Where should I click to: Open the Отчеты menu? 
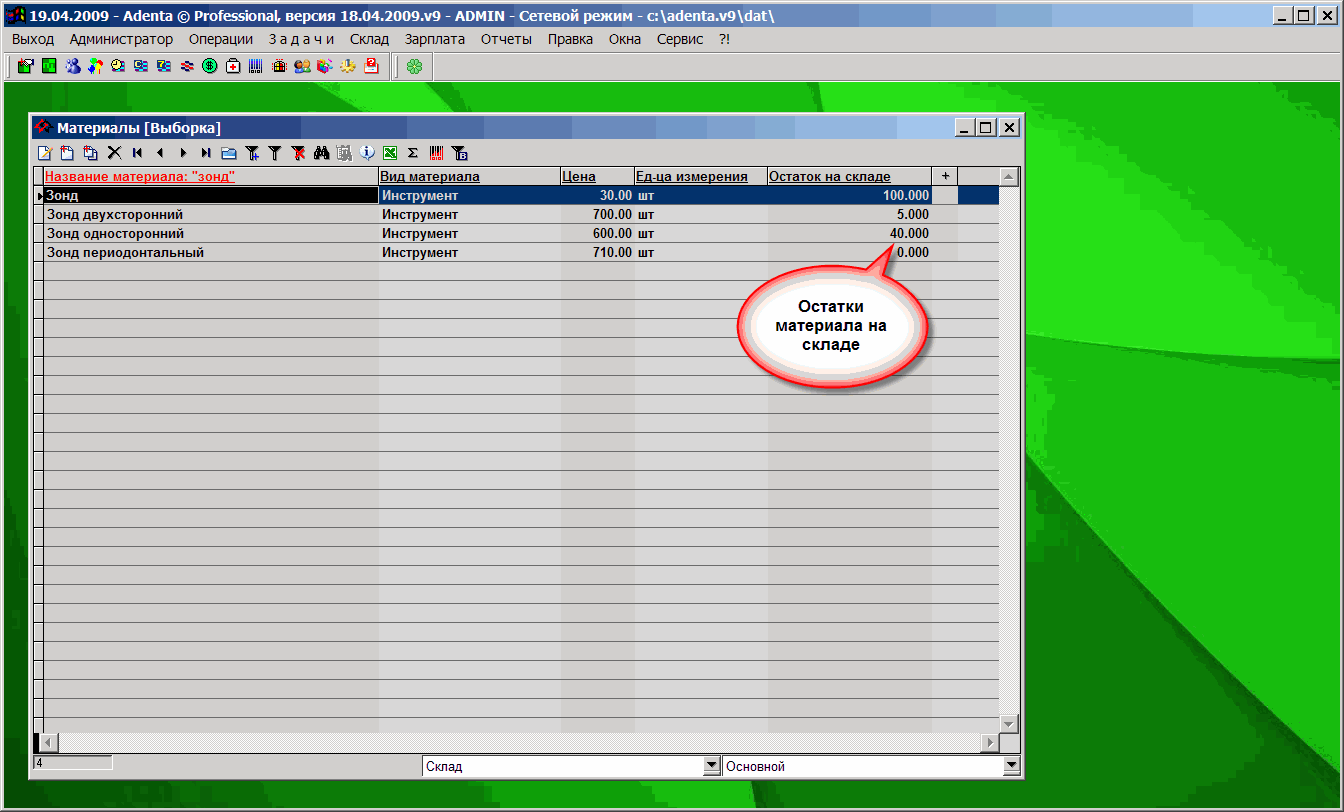(x=506, y=39)
